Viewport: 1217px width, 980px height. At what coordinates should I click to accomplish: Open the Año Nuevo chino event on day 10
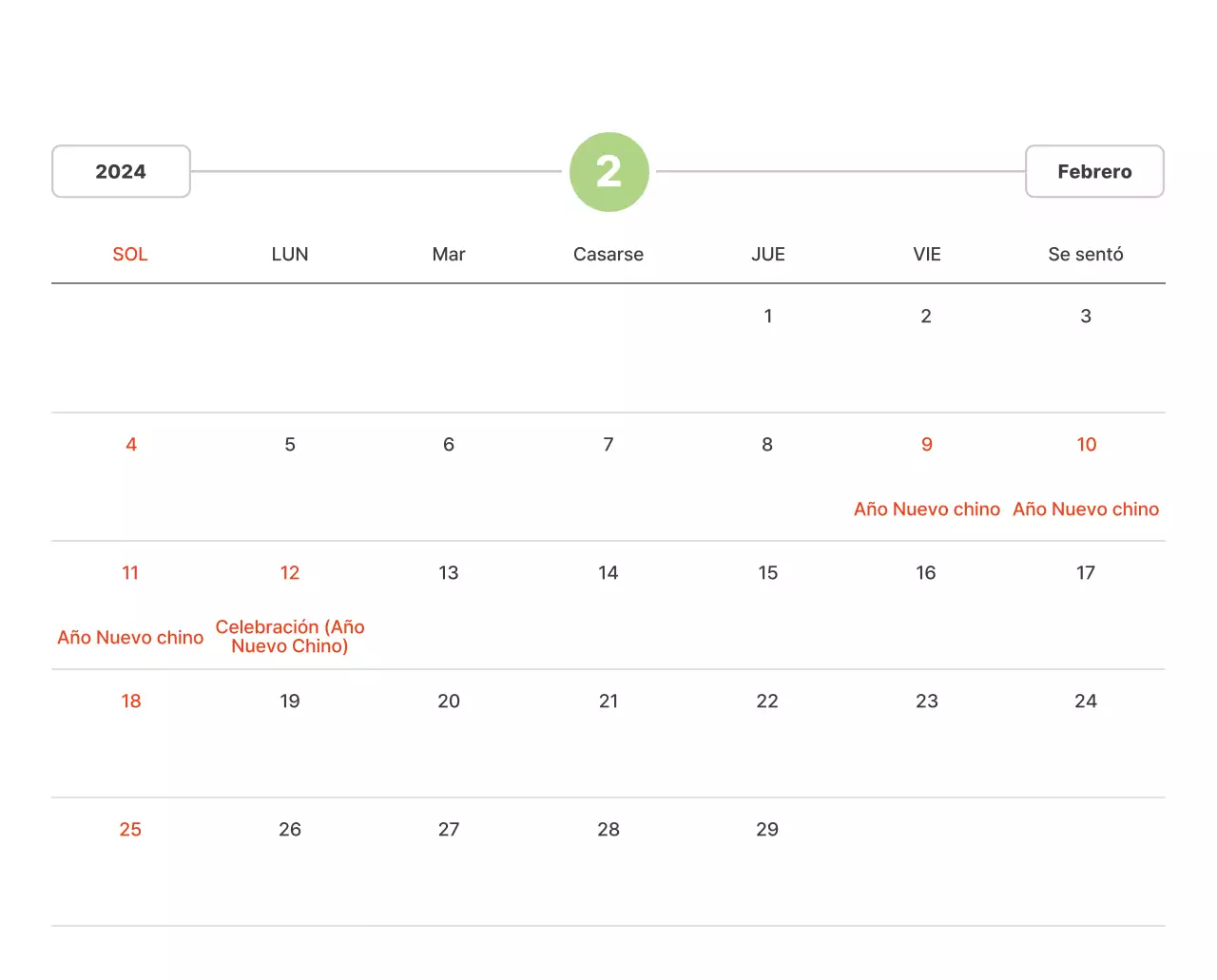[x=1086, y=509]
